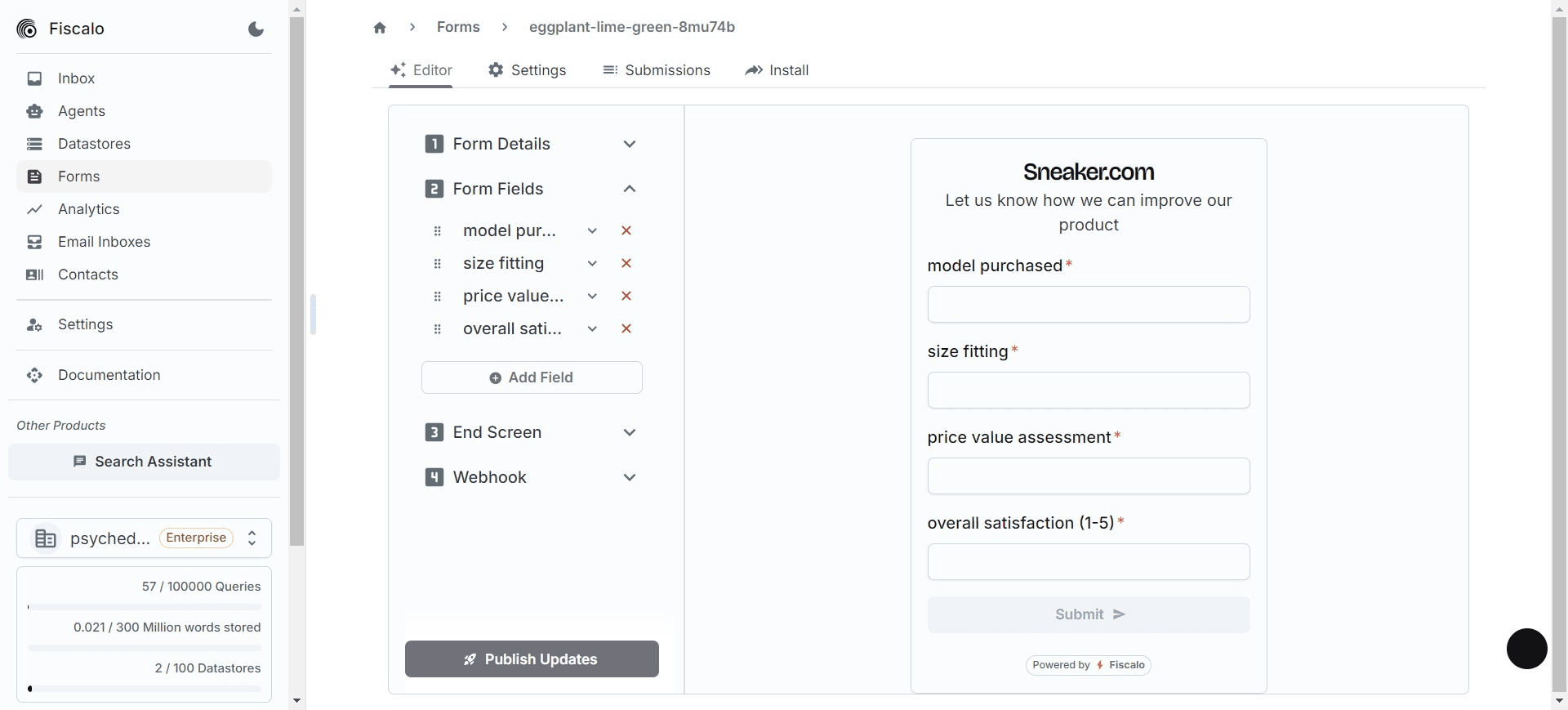Click the step 4 number icon

pyautogui.click(x=434, y=477)
